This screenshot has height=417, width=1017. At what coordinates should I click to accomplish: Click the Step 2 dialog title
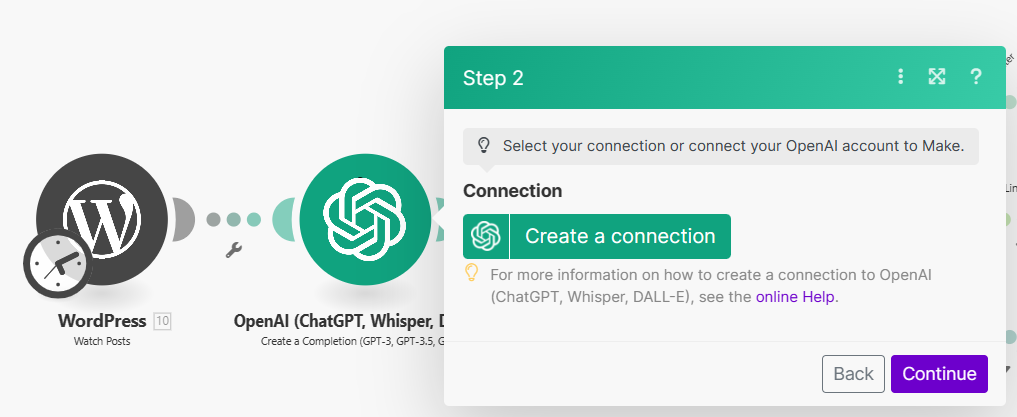[493, 78]
